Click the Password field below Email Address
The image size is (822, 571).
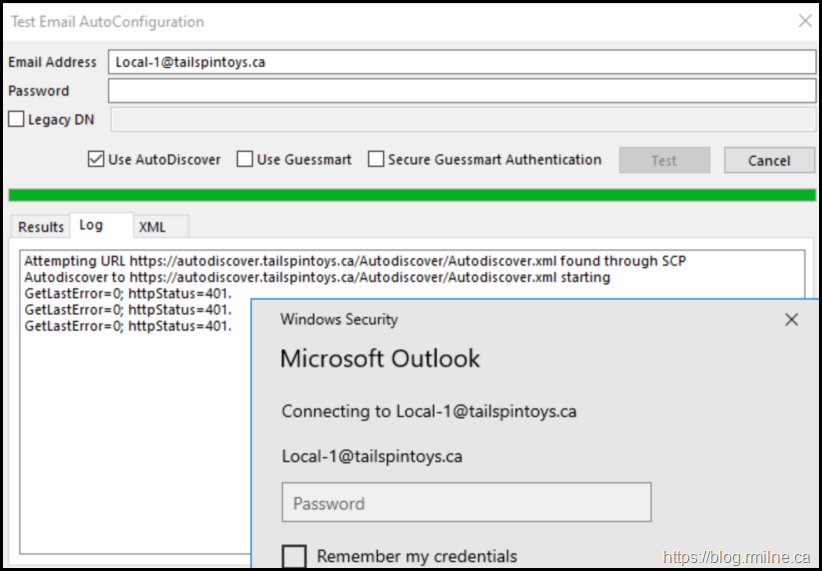tap(462, 91)
